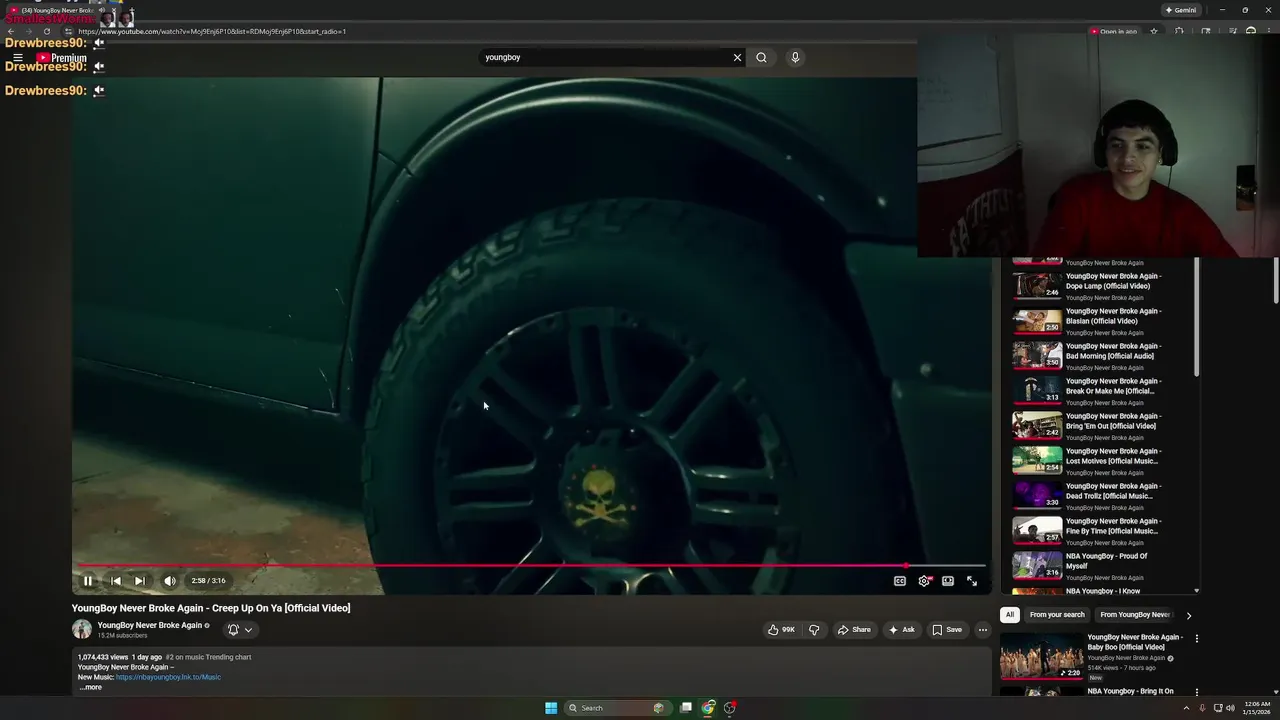Image resolution: width=1280 pixels, height=720 pixels.
Task: Open the YouTube hamburger guide menu
Action: [17, 58]
